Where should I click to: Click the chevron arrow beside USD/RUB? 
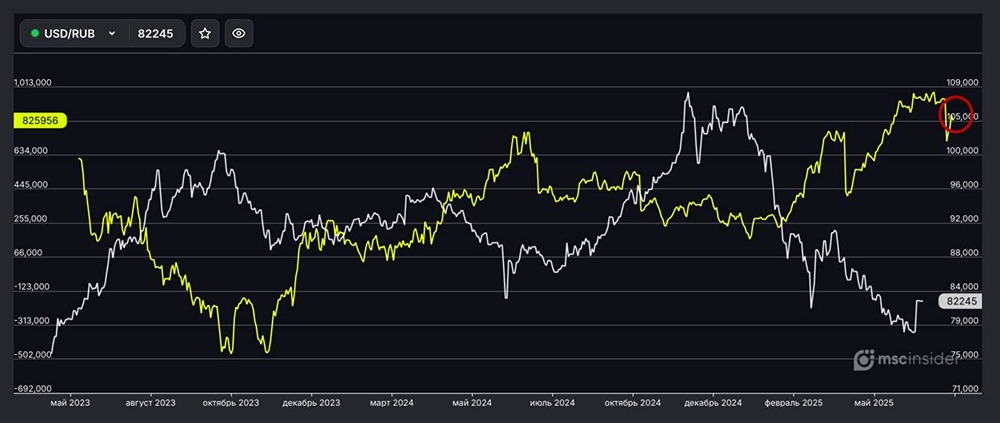pos(112,33)
